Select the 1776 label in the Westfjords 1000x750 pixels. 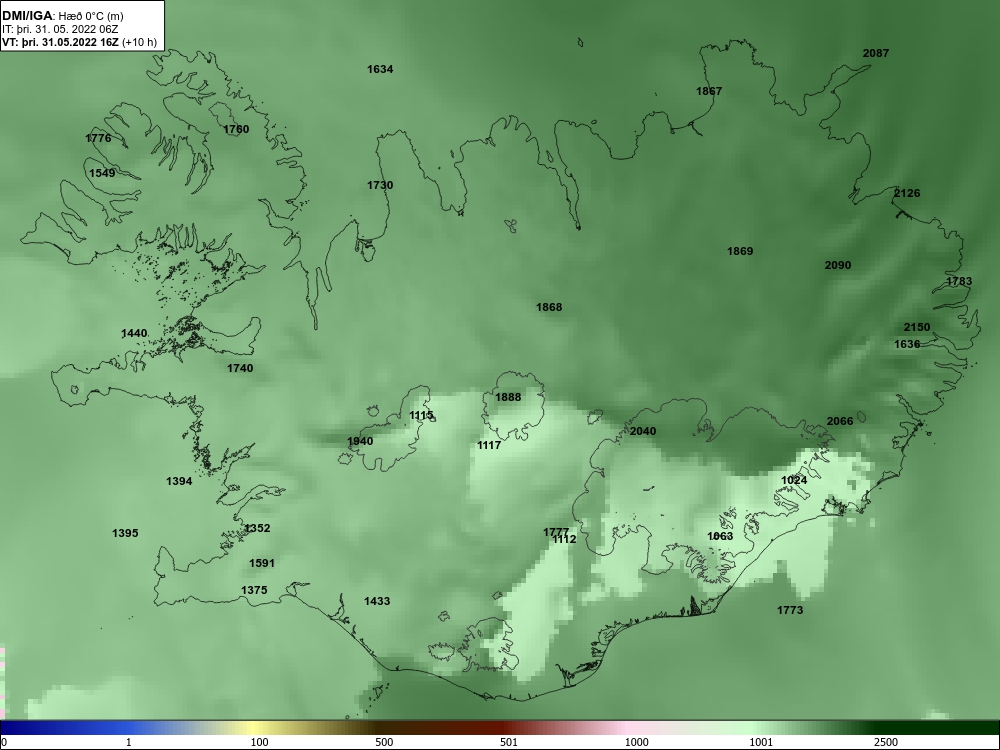click(98, 138)
